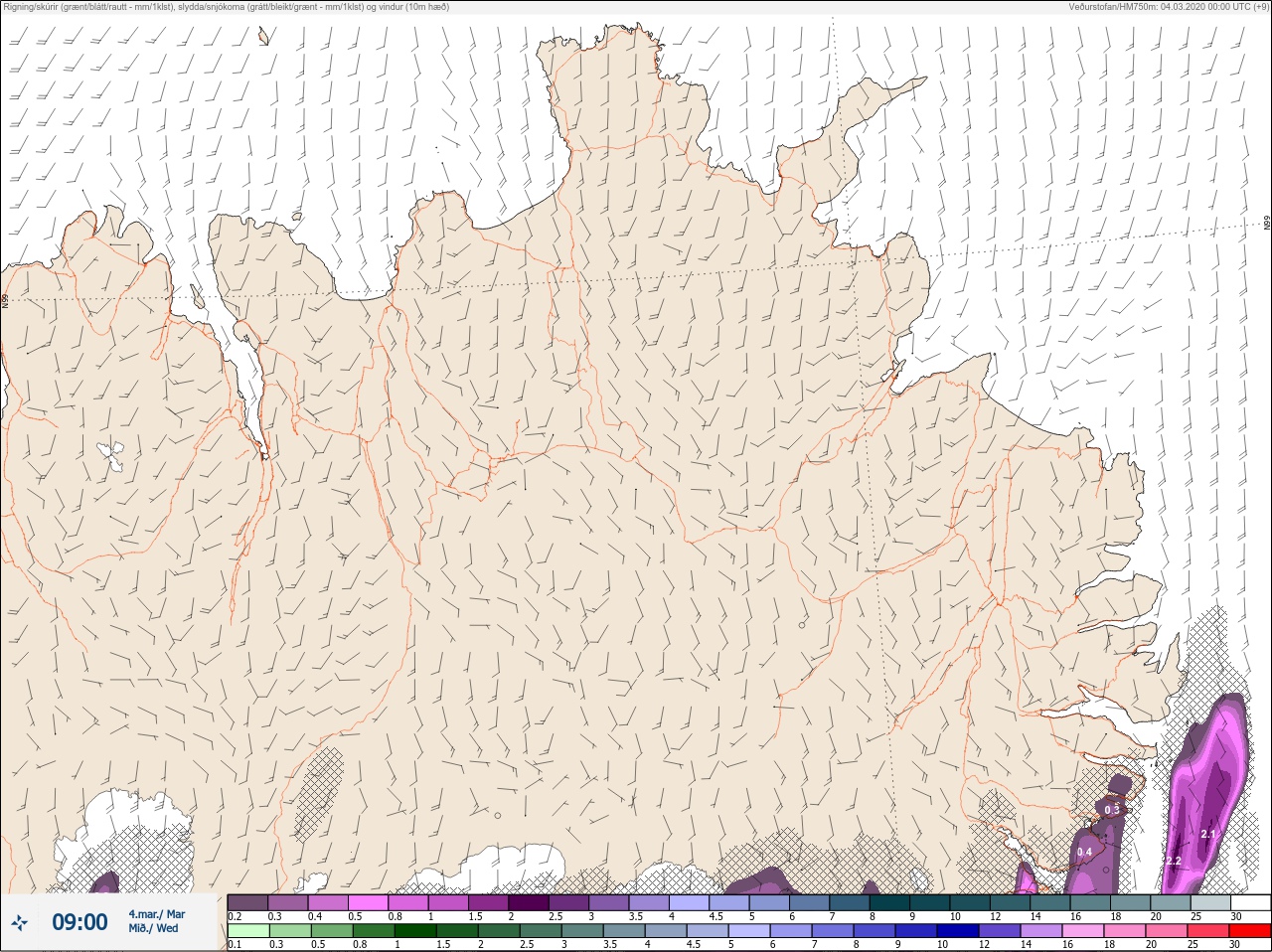This screenshot has height=952, width=1272.
Task: Click the 0.4 precipitation value on the map
Action: point(1084,852)
